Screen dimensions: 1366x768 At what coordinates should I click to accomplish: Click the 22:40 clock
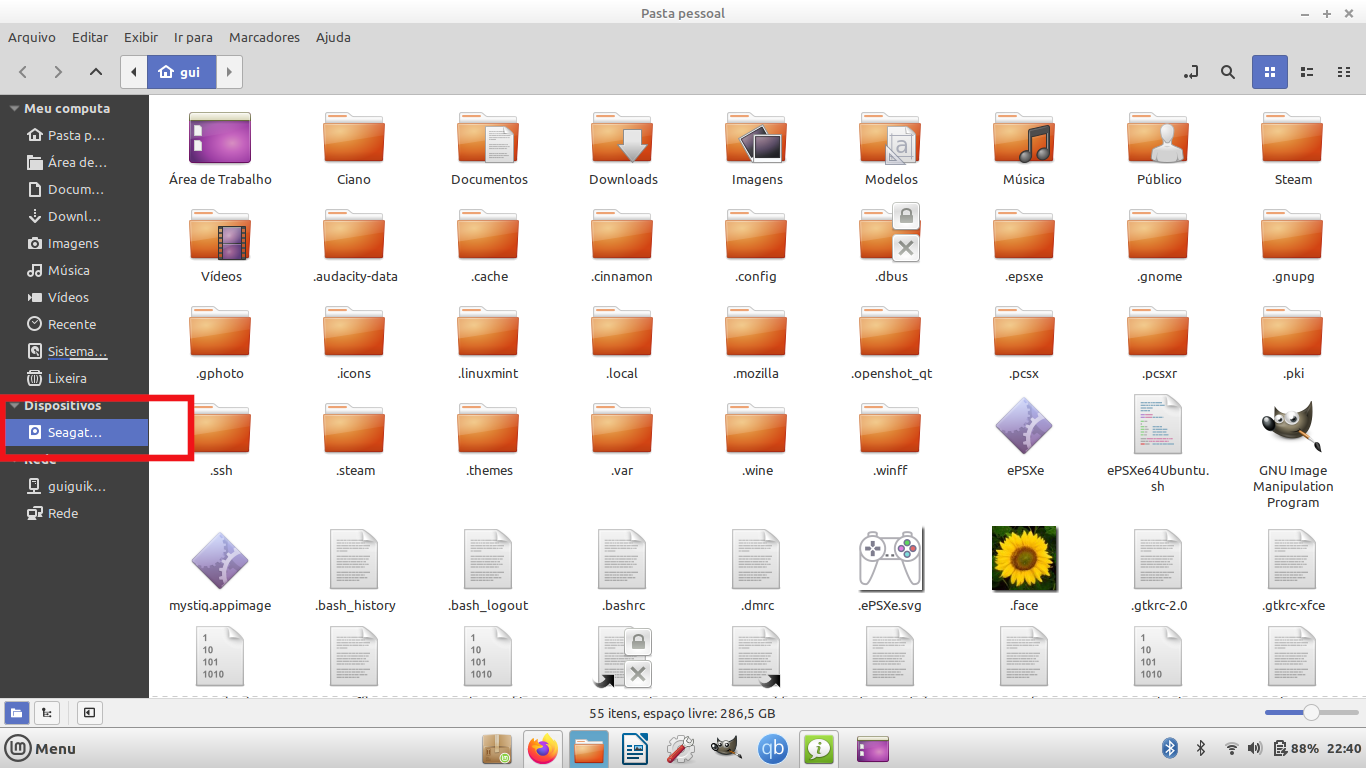tap(1345, 748)
